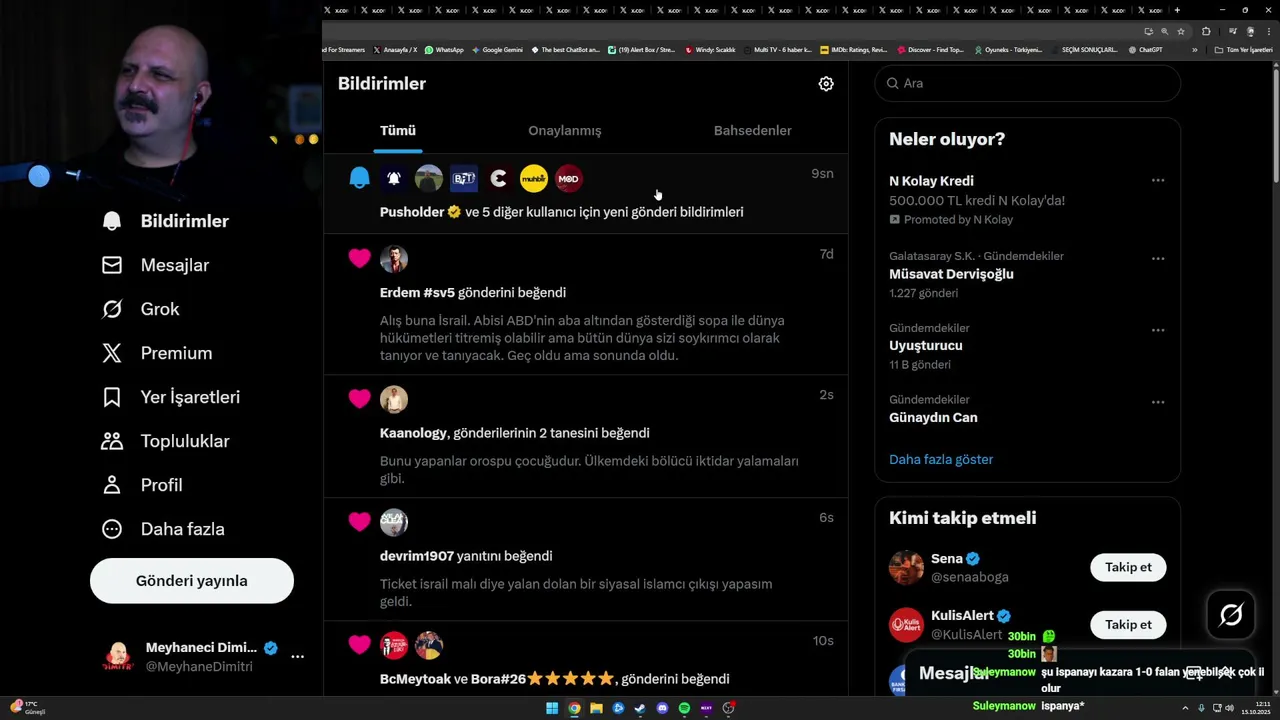Follow KulisAlert with Takip et button
Viewport: 1280px width, 720px height.
coord(1128,624)
